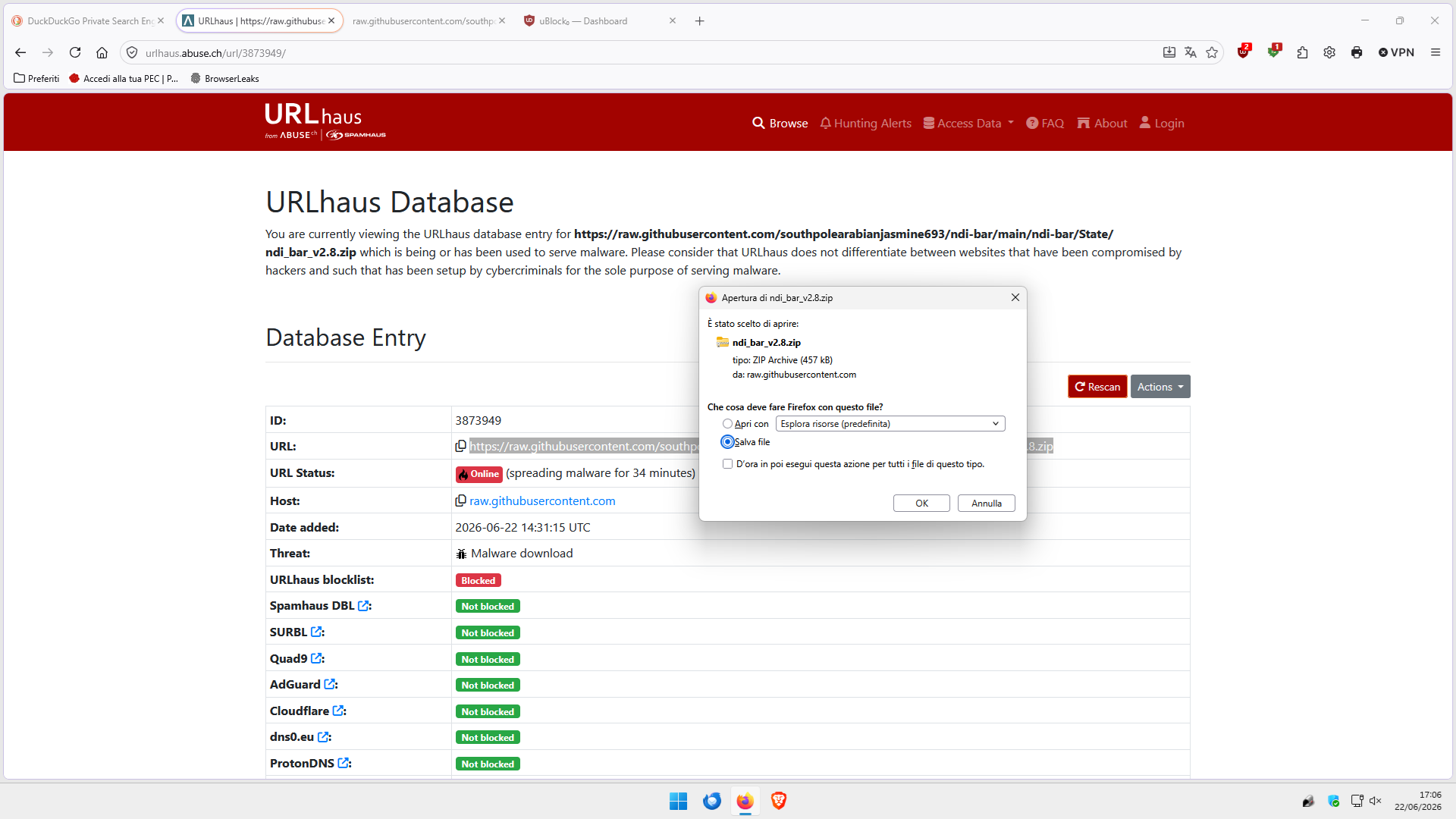Open the Windows Start button
Viewport: 1456px width, 819px height.
678,801
